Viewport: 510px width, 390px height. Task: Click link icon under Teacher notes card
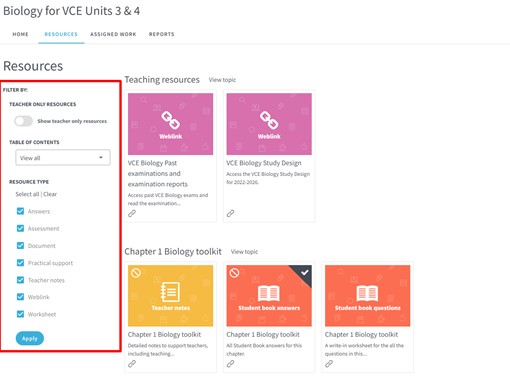132,364
